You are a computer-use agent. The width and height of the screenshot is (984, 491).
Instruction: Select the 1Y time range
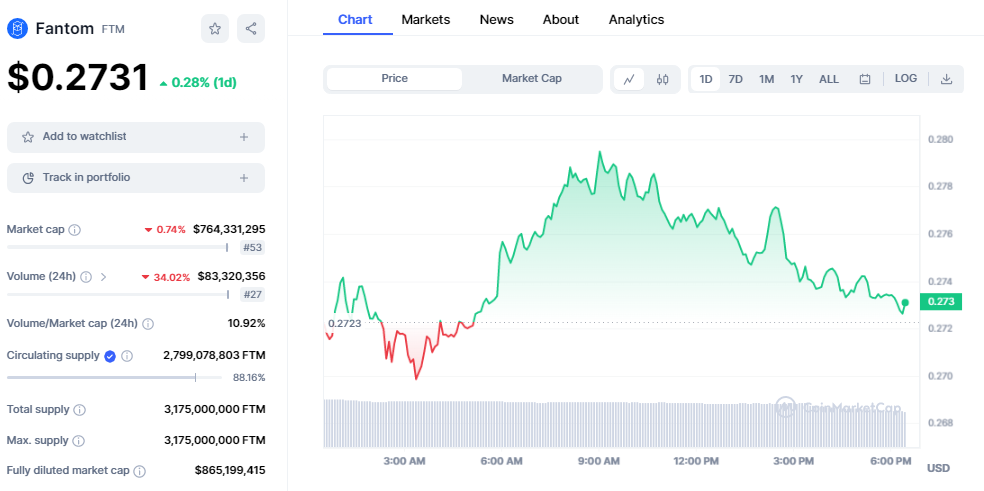(796, 79)
